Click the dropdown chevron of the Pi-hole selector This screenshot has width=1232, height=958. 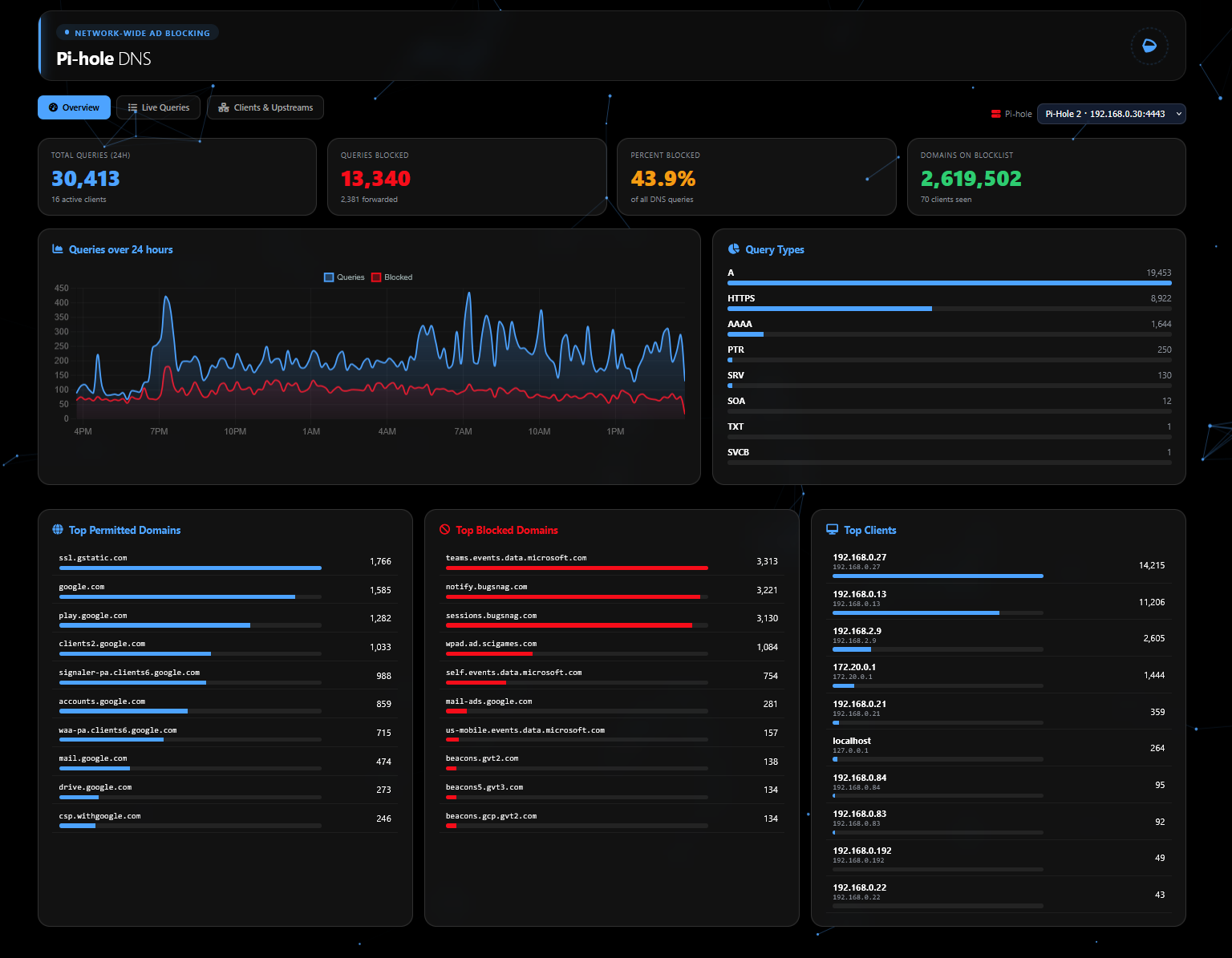click(1178, 114)
